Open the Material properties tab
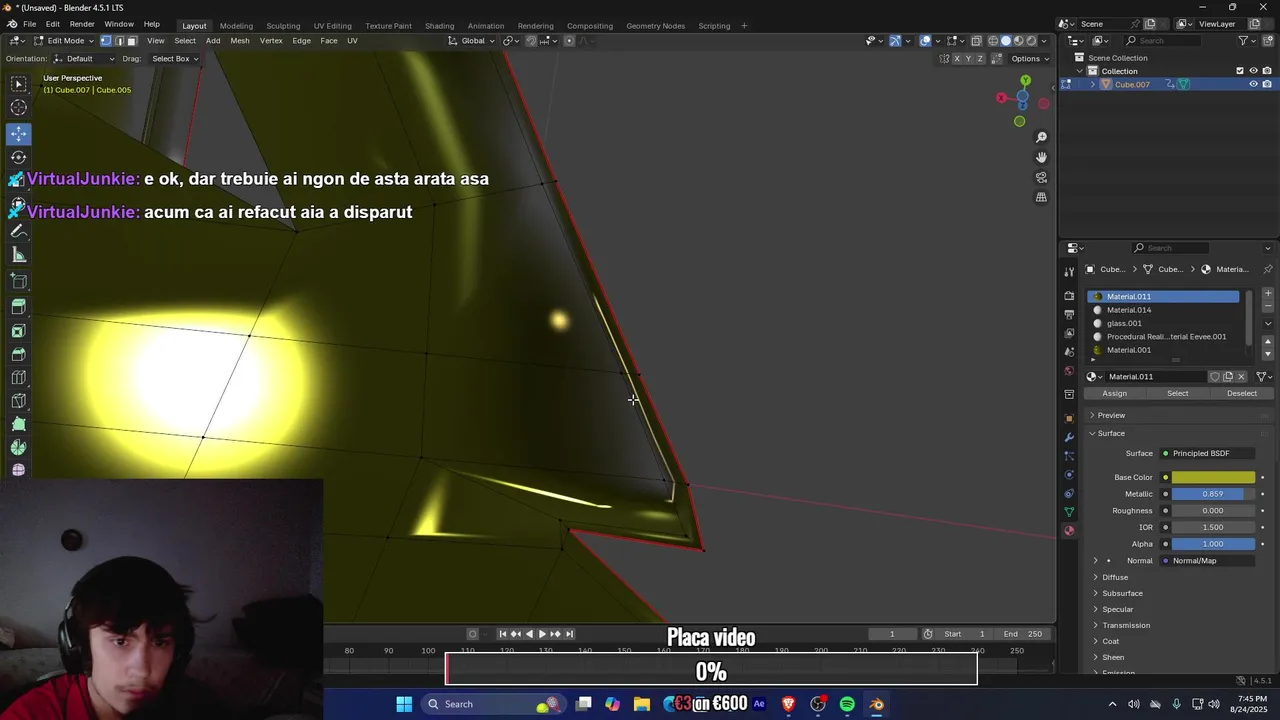The width and height of the screenshot is (1280, 720). (x=1069, y=531)
